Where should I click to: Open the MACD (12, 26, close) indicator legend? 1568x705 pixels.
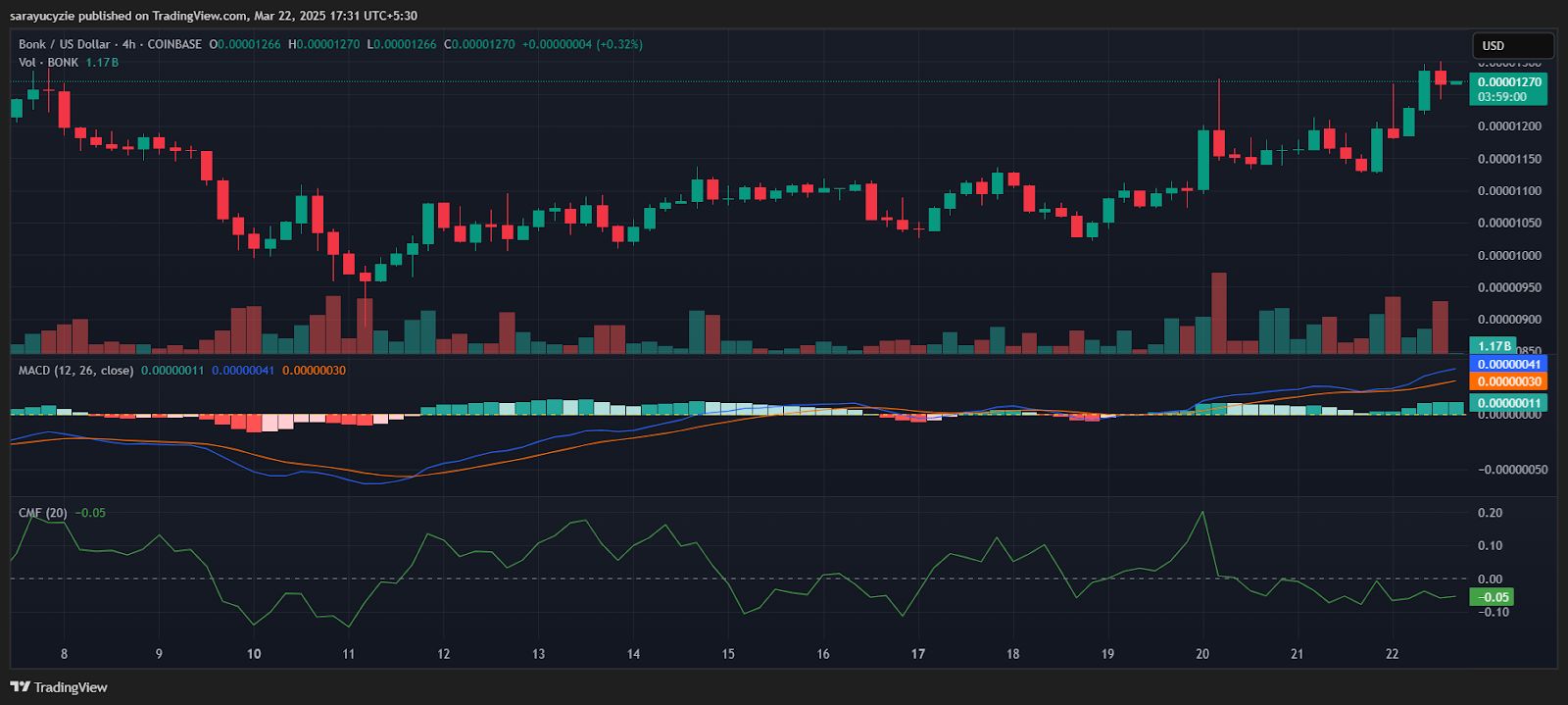(76, 371)
